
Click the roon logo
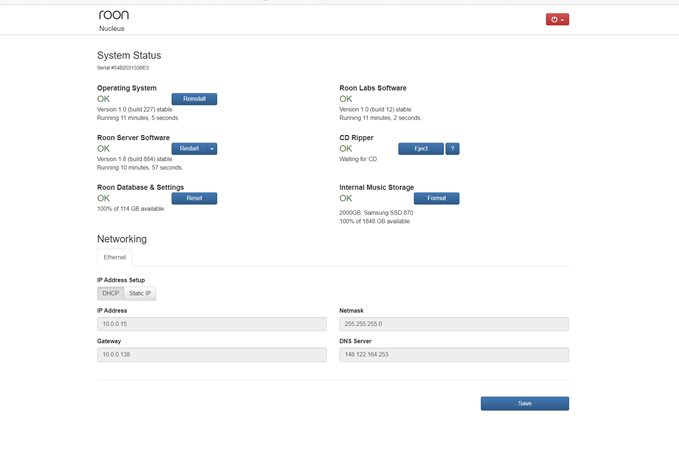[x=114, y=15]
